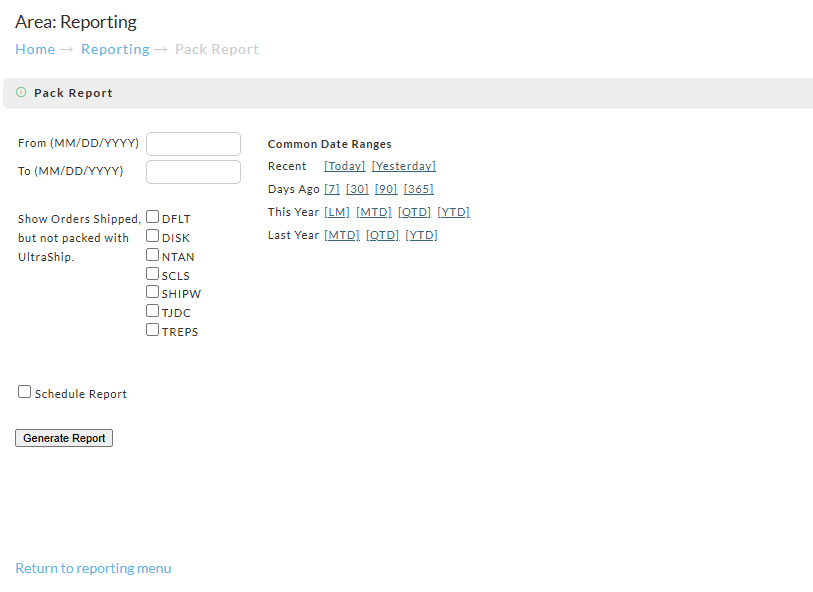Click the From (MM/DD/YYYY) label
The width and height of the screenshot is (813, 592).
[x=78, y=143]
